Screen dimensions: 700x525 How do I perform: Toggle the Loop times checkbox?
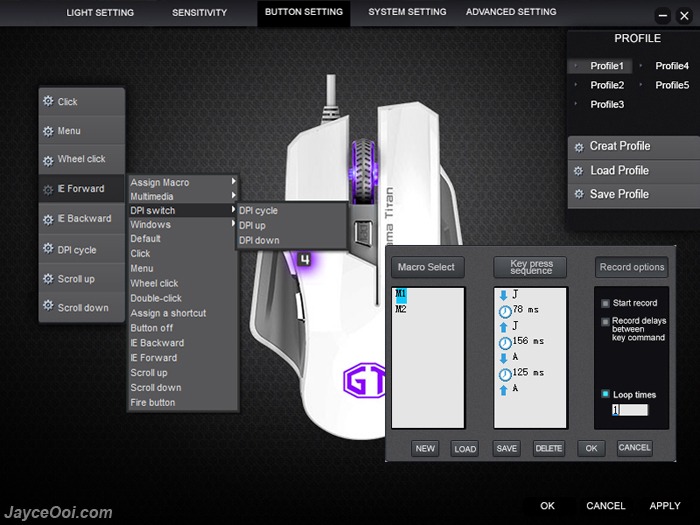(605, 394)
